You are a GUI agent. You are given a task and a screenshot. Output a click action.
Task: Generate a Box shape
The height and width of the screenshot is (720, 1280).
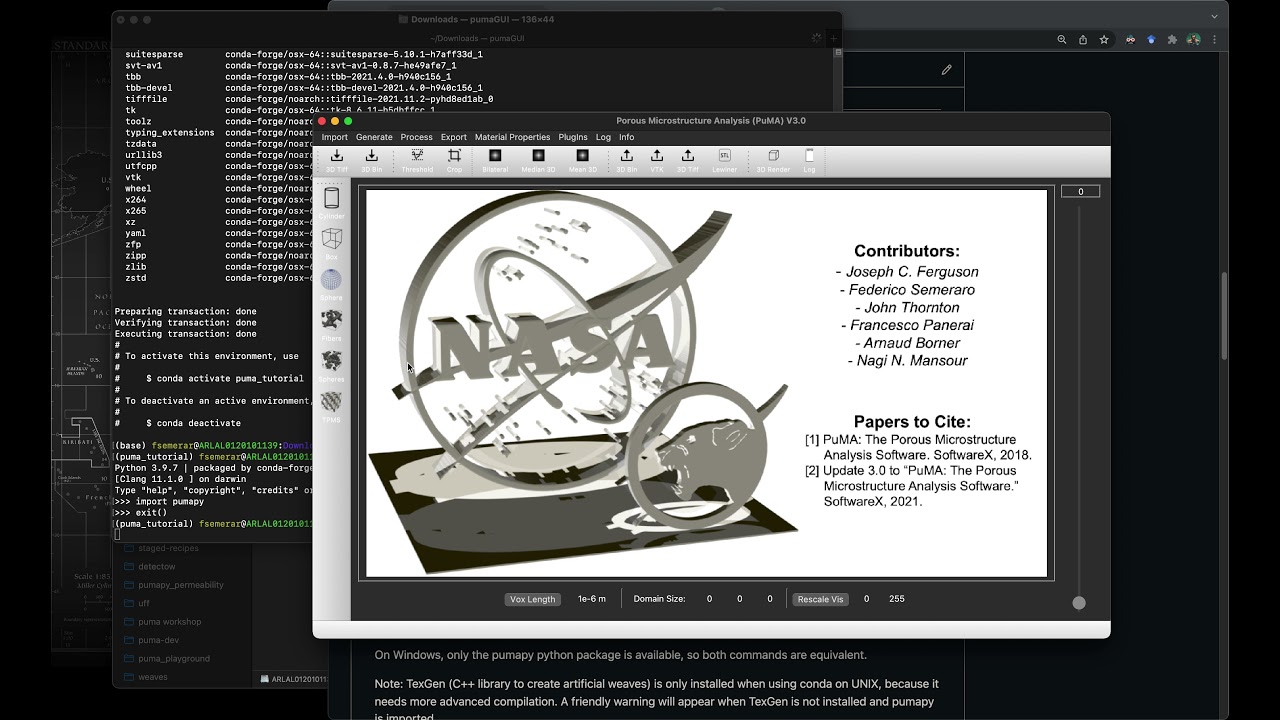(x=331, y=243)
